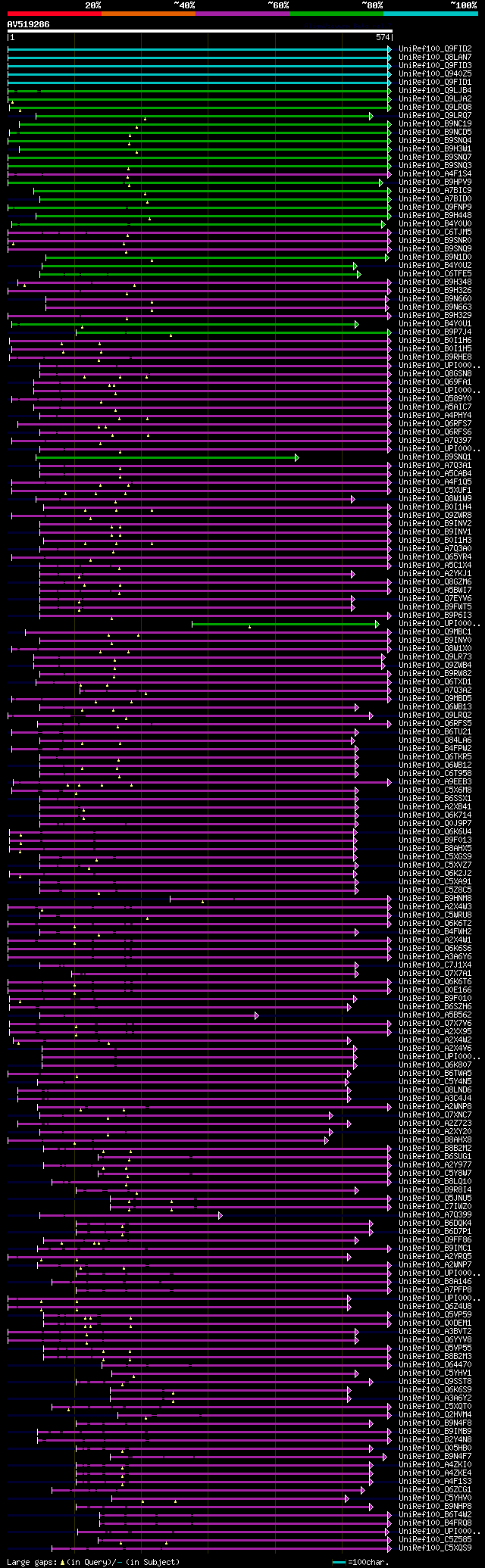Select label UniRef100_B9NC19
The width and height of the screenshot is (485, 1568).
click(x=435, y=124)
